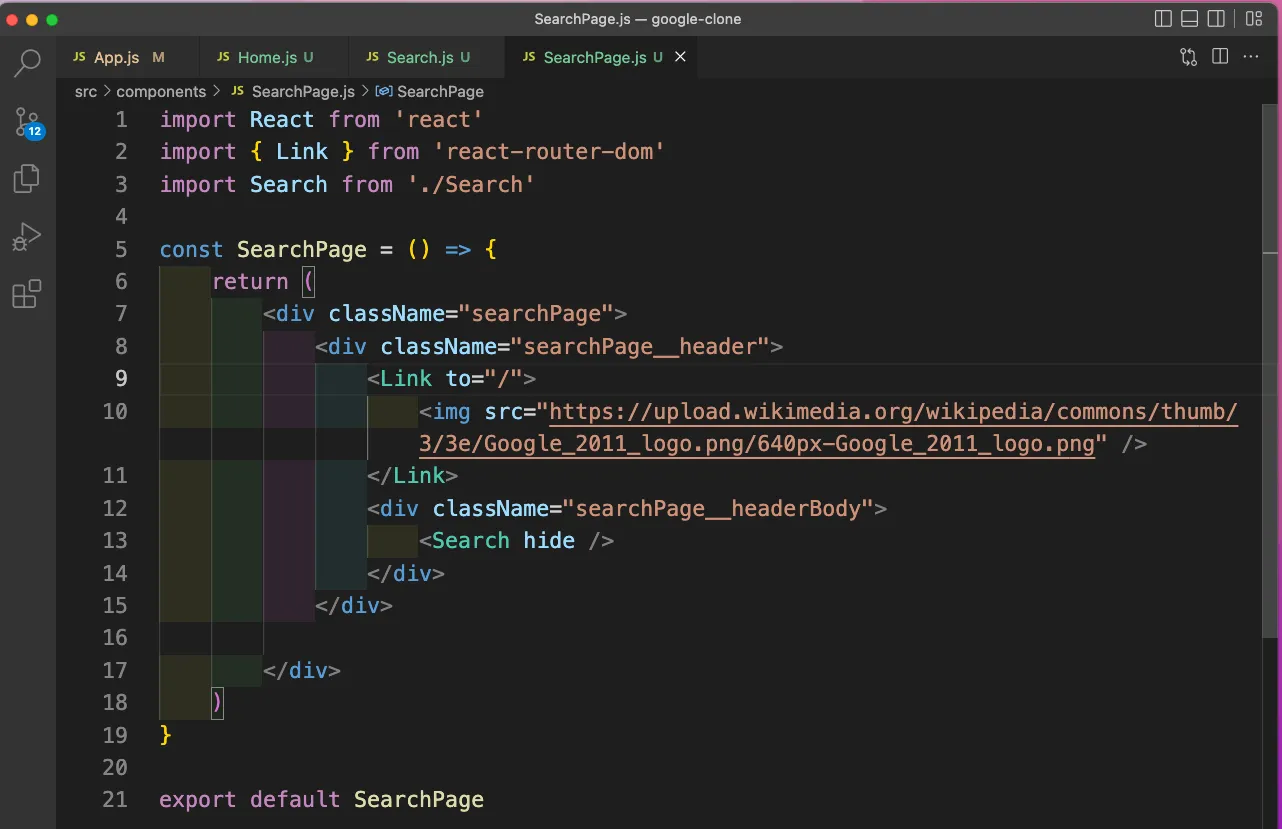
Task: Click closing '</Link>' tag on line 11
Action: tap(413, 476)
